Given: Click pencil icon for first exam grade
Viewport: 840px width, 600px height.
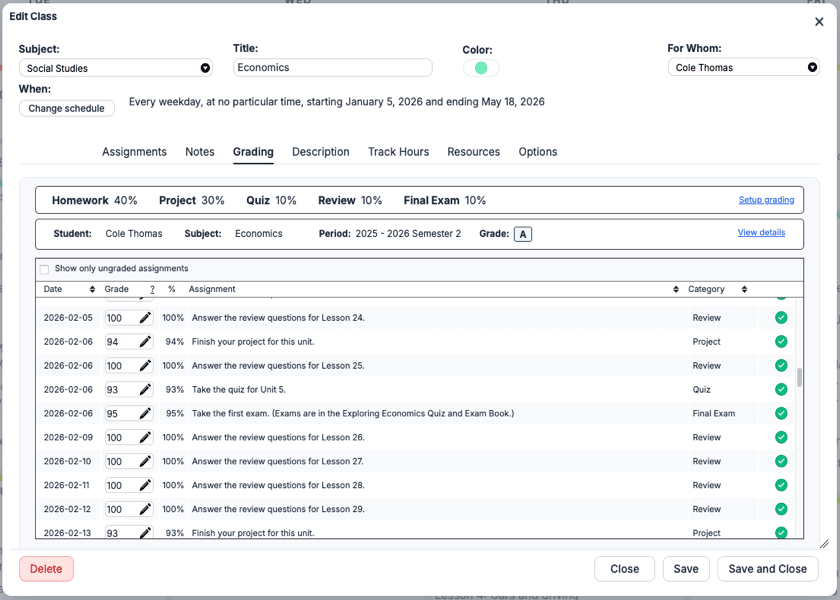Looking at the screenshot, I should pos(145,414).
